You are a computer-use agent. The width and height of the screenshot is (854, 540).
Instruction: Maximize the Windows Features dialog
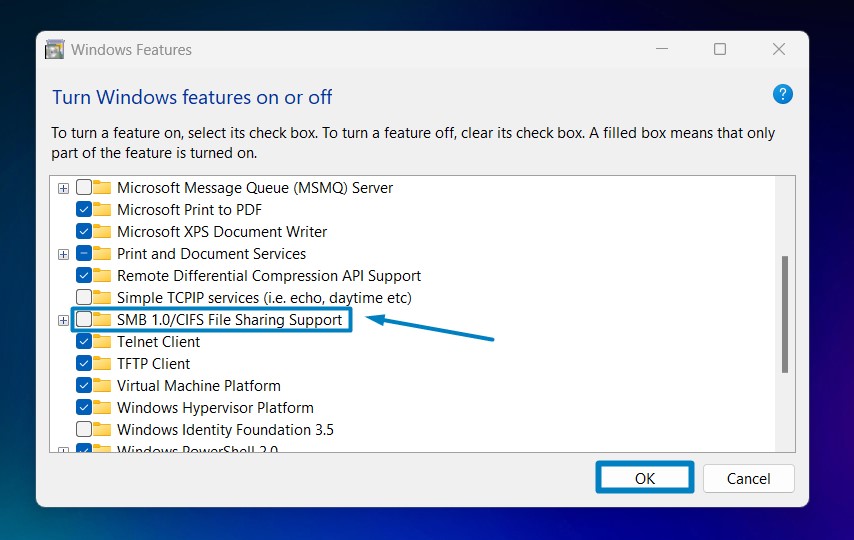pyautogui.click(x=720, y=49)
